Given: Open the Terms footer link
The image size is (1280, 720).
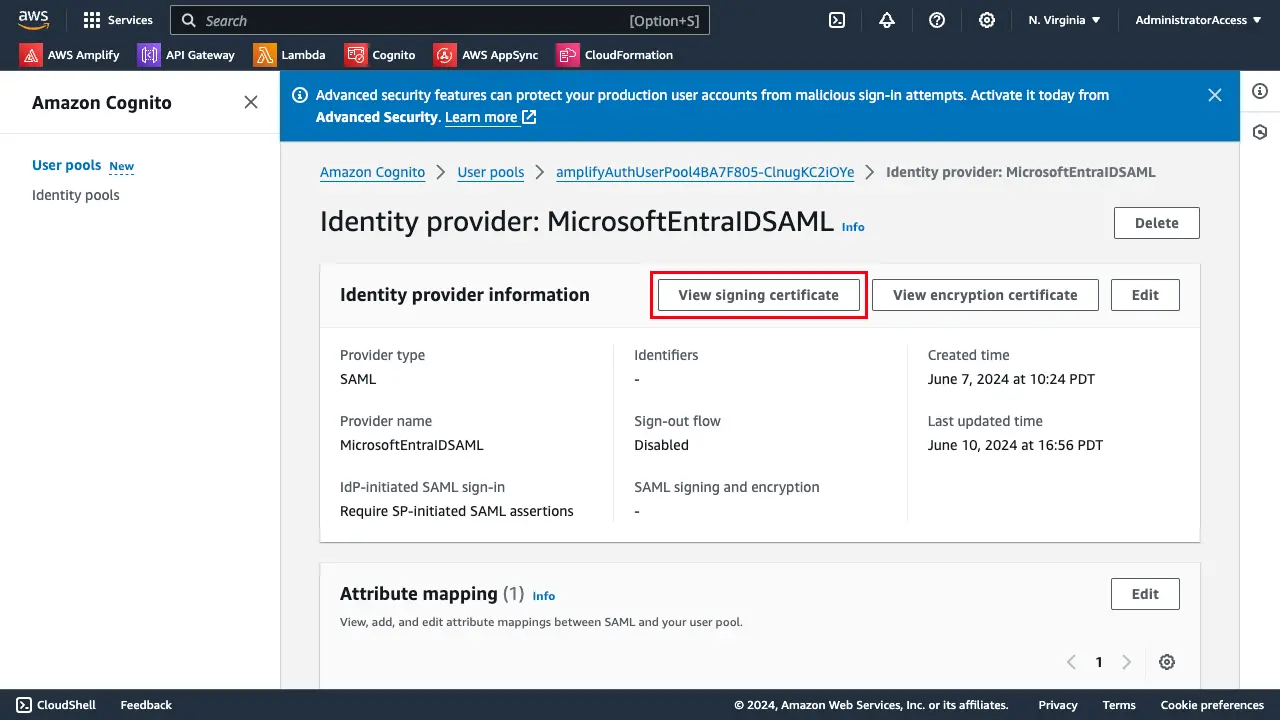Looking at the screenshot, I should (x=1119, y=705).
